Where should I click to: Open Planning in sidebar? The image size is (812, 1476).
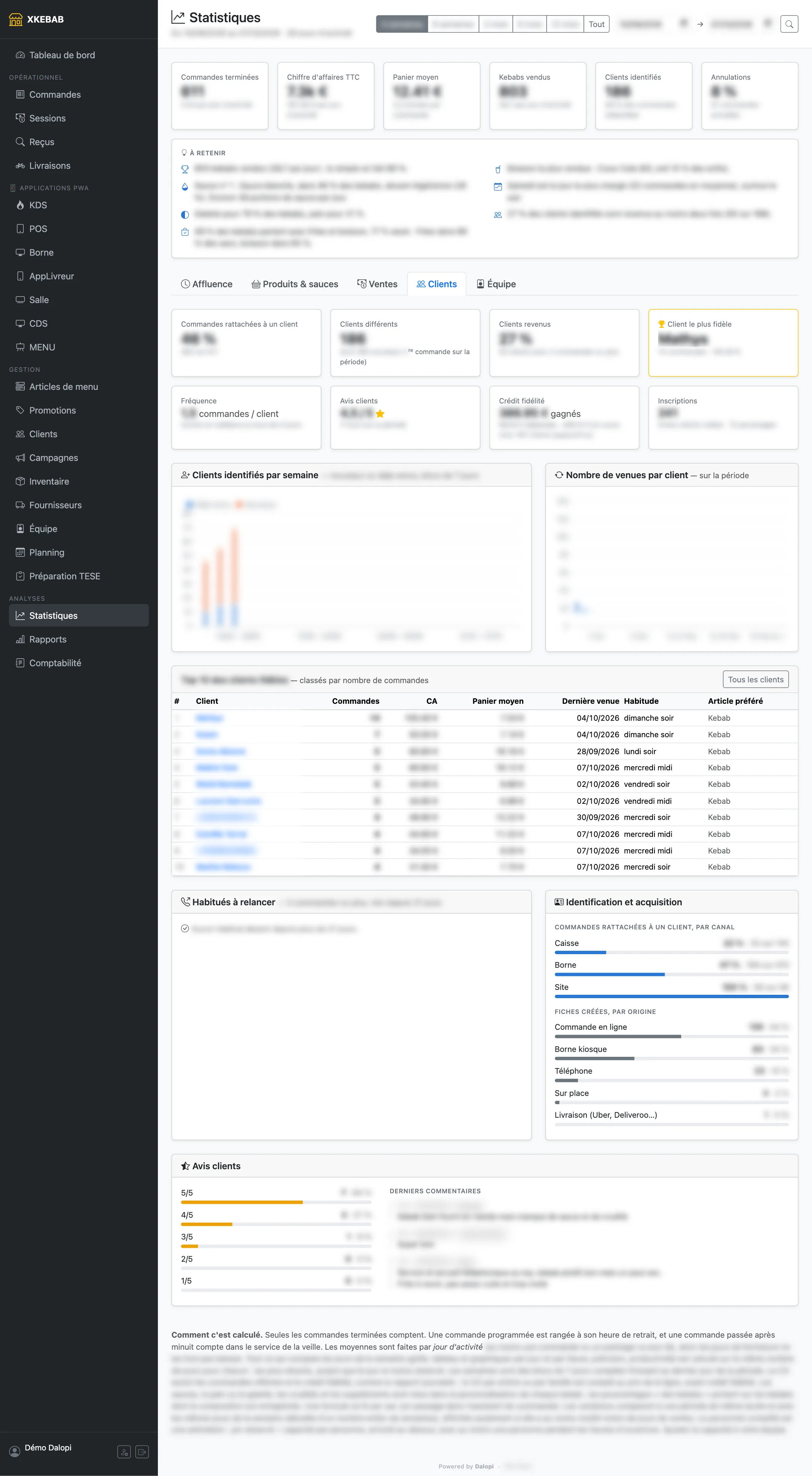(x=79, y=552)
